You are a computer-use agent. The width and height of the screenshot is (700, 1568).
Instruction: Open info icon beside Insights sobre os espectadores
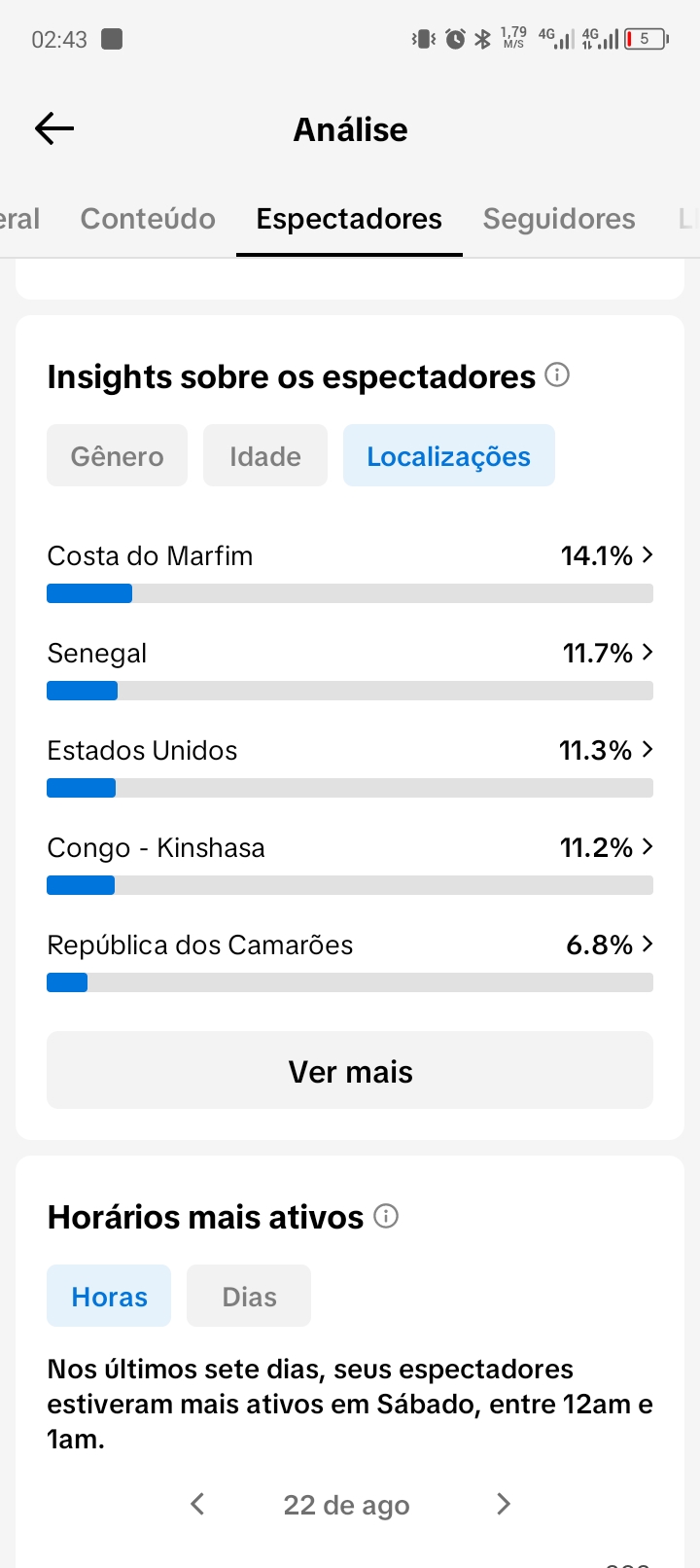click(557, 374)
